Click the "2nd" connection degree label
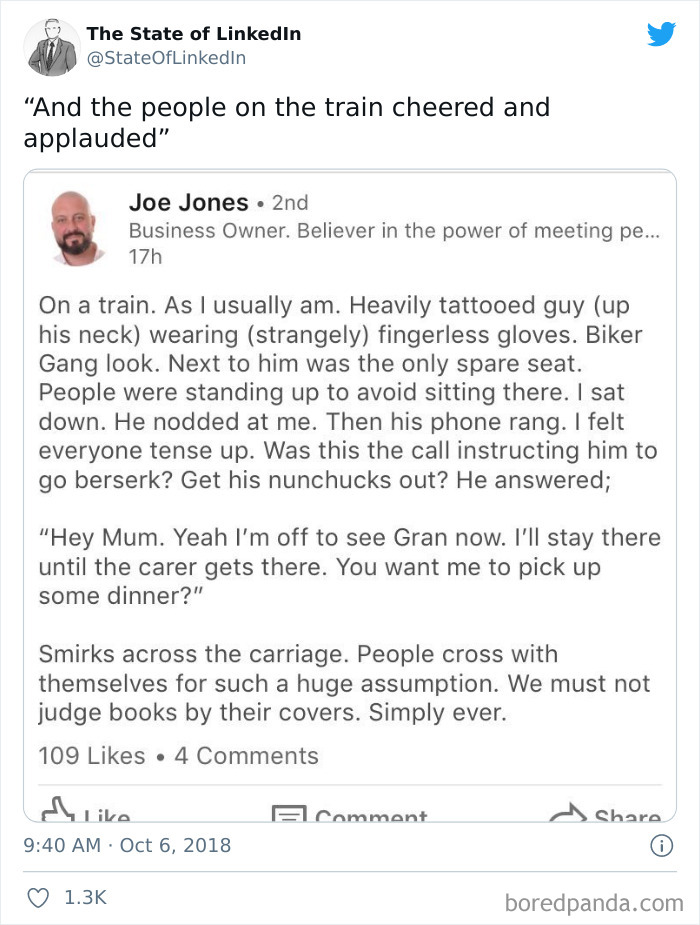This screenshot has height=925, width=700. (x=289, y=203)
